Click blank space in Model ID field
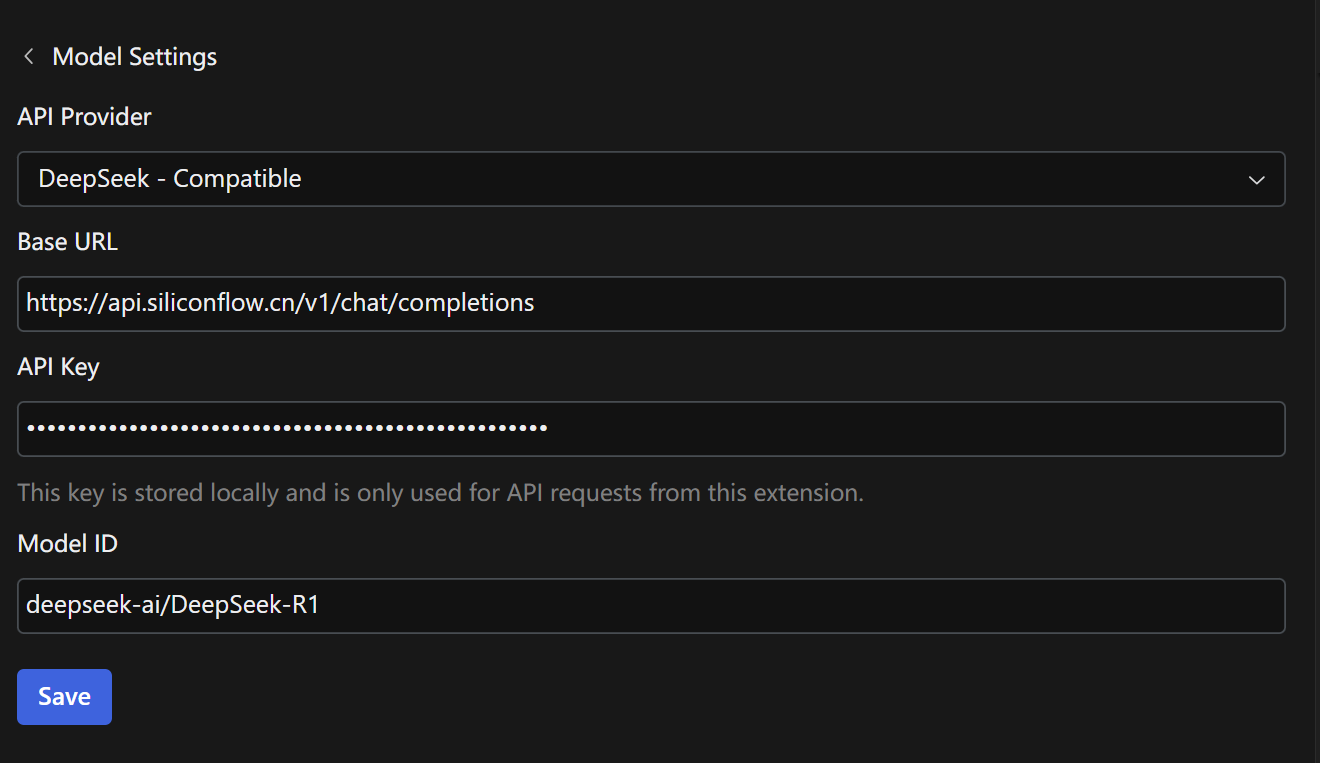Image resolution: width=1320 pixels, height=763 pixels. [x=800, y=606]
